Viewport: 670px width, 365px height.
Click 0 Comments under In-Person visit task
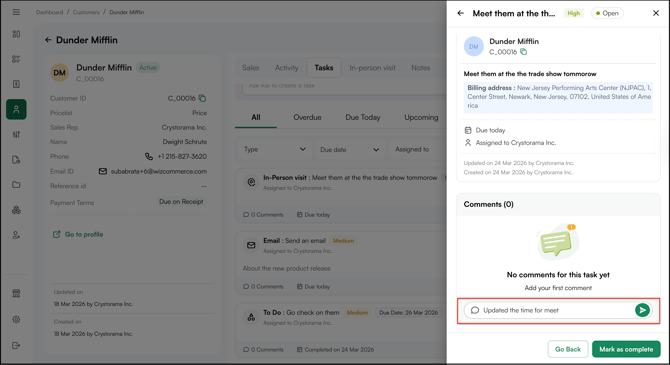coord(263,215)
